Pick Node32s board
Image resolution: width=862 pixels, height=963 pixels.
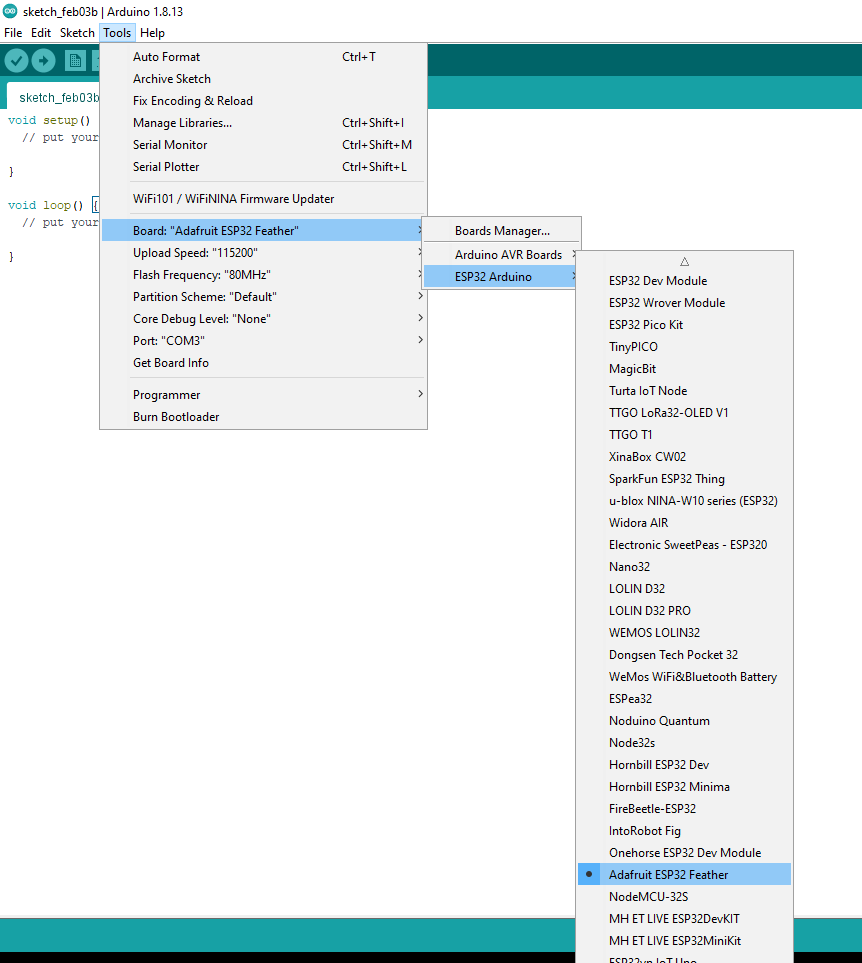pos(685,743)
